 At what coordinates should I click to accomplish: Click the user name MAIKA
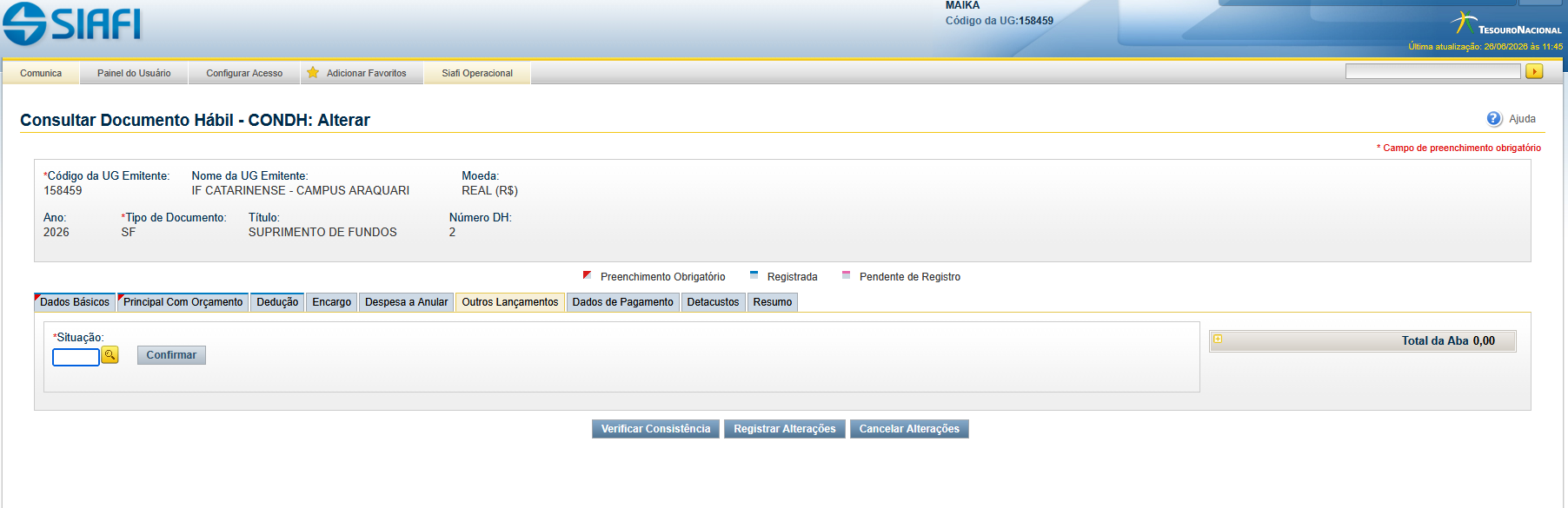(962, 5)
